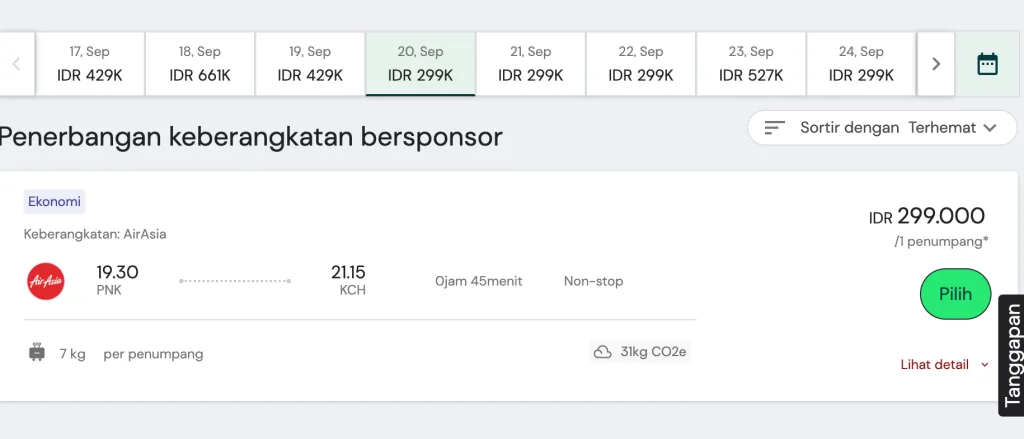Click the CO2 cloud emission icon
The image size is (1024, 439).
coord(603,352)
